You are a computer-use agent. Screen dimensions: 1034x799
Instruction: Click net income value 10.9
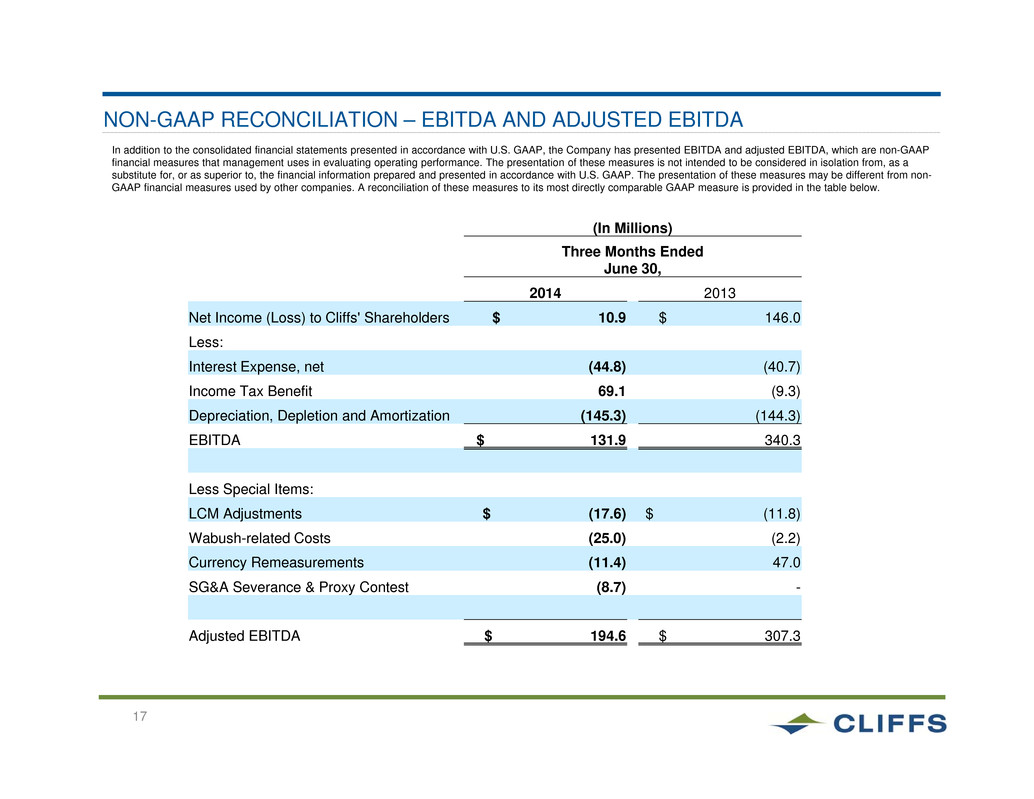click(x=612, y=318)
